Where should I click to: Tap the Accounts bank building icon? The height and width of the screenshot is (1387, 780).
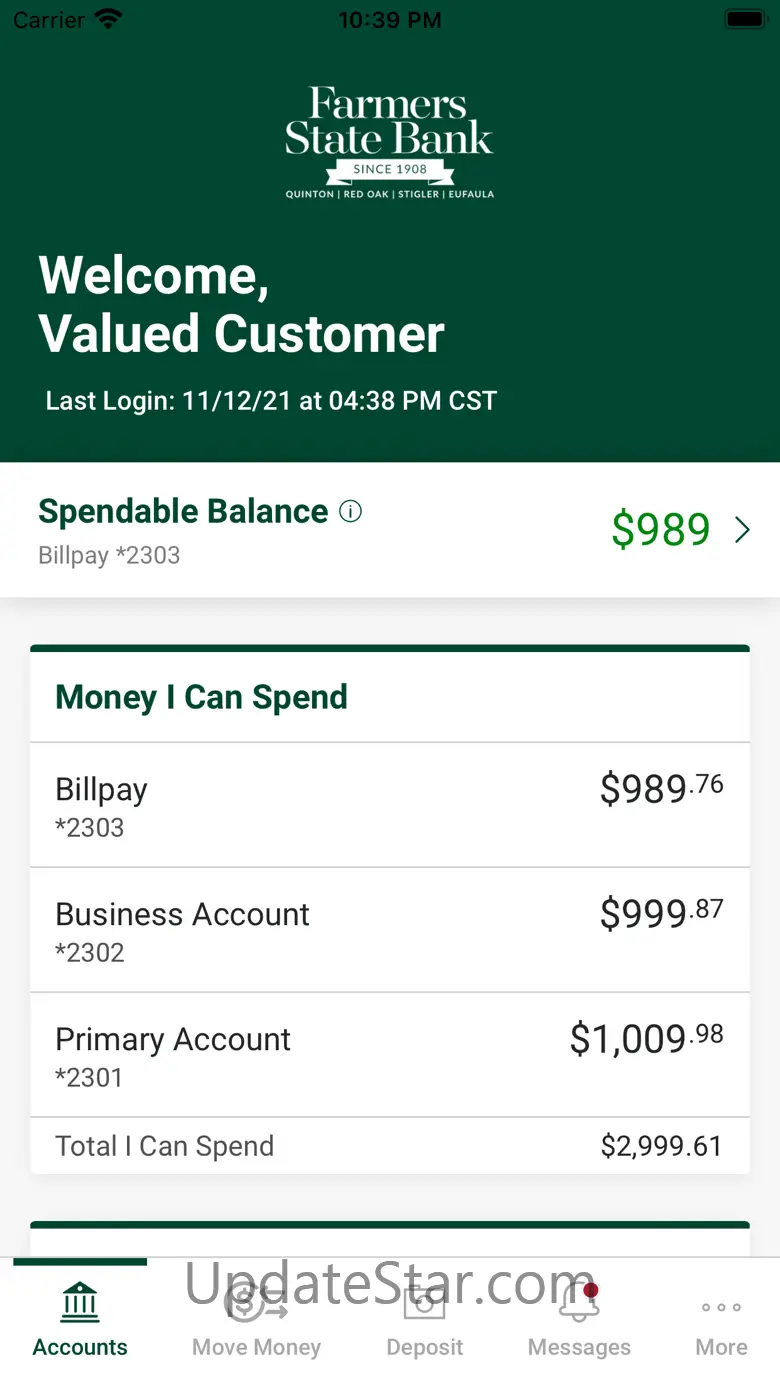pos(80,1302)
